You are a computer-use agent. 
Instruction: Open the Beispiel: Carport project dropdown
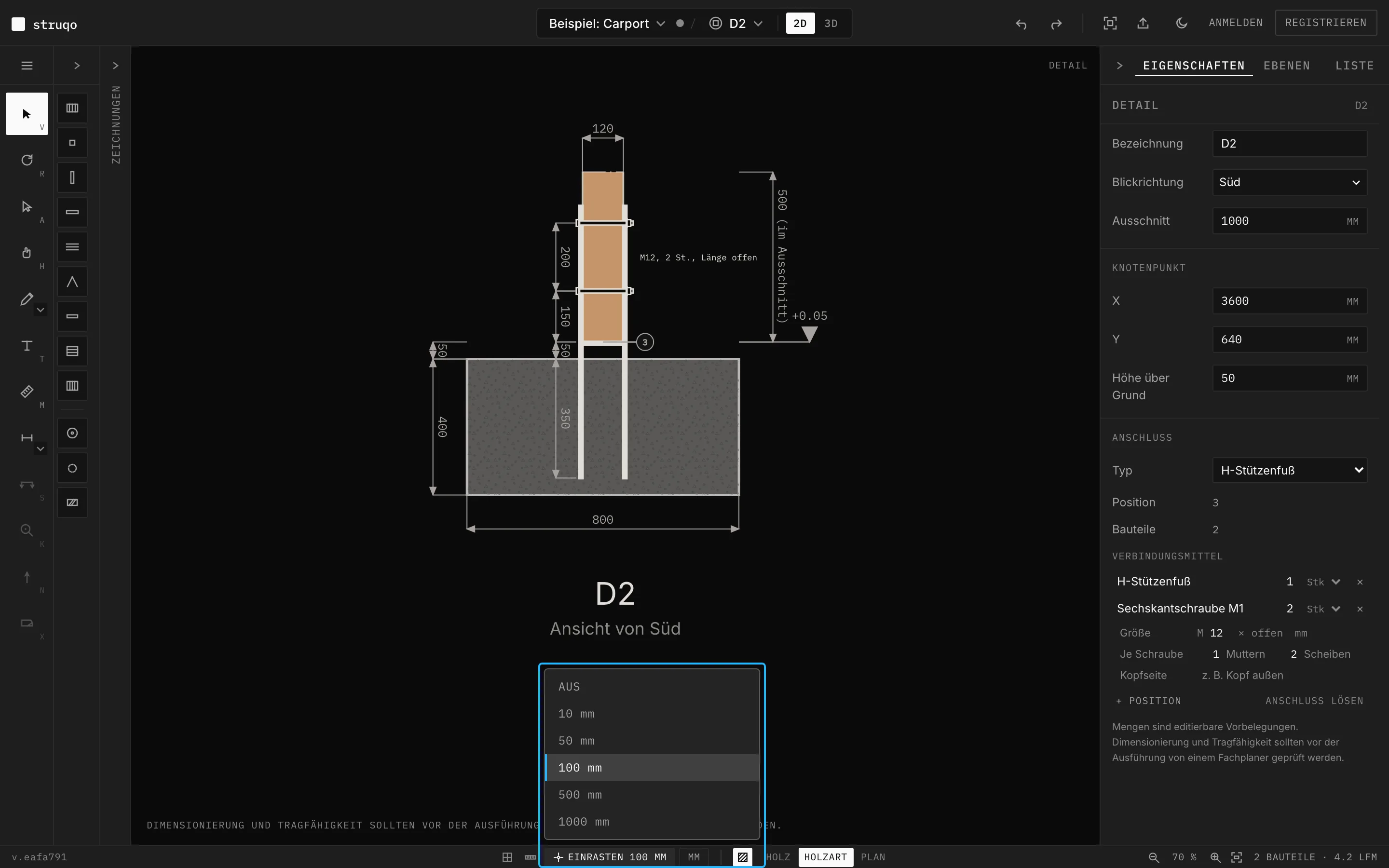[607, 24]
